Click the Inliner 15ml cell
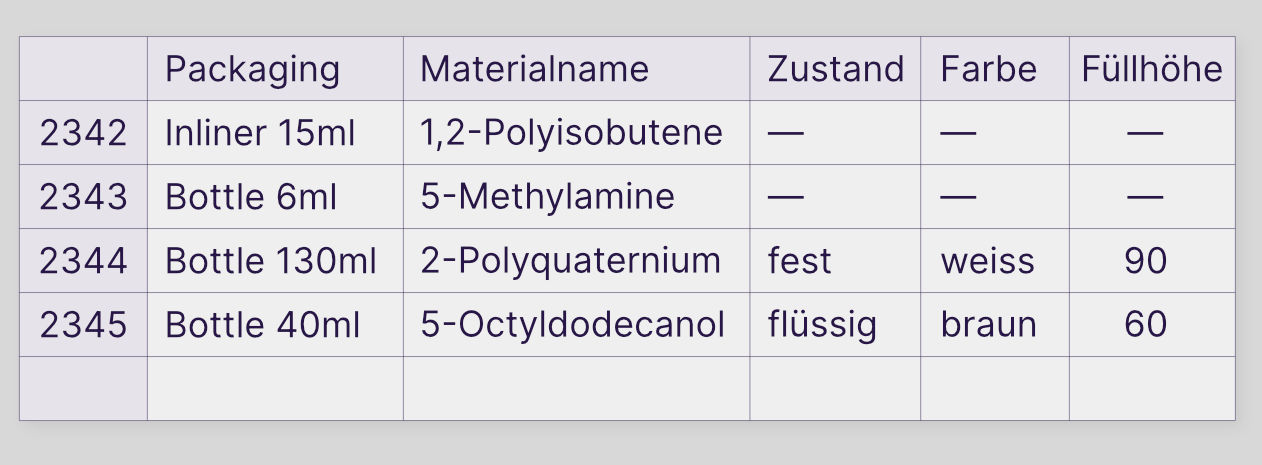This screenshot has width=1262, height=465. coord(275,133)
